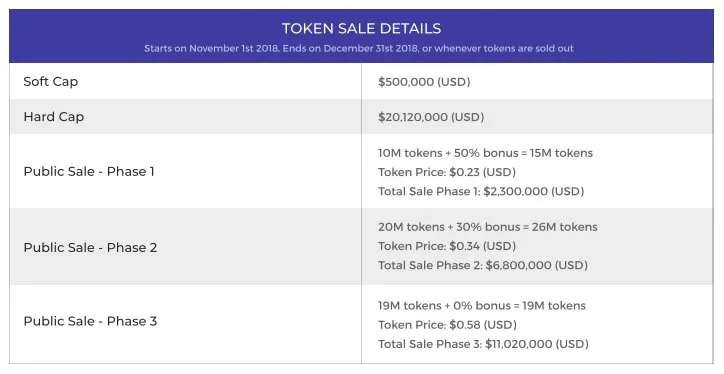Select the $500,000 (USD) soft cap value
The height and width of the screenshot is (374, 724).
pos(424,82)
